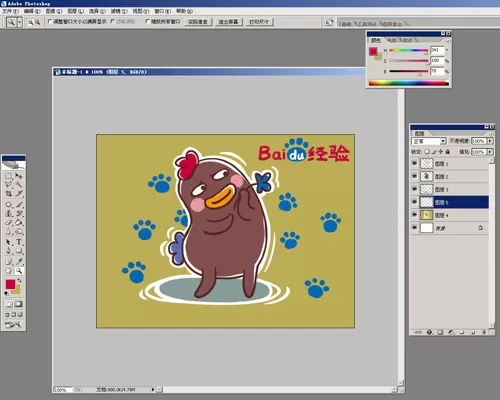Select the Eraser tool

pyautogui.click(x=9, y=222)
